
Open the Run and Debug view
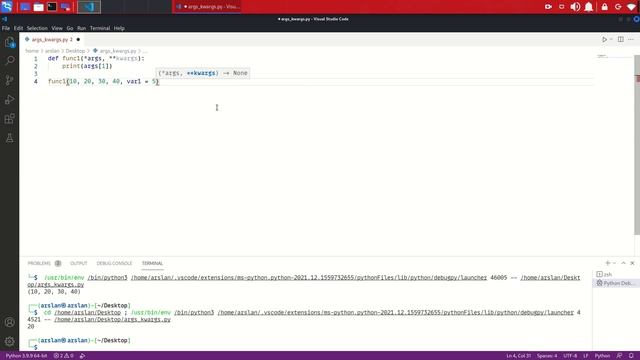9,99
